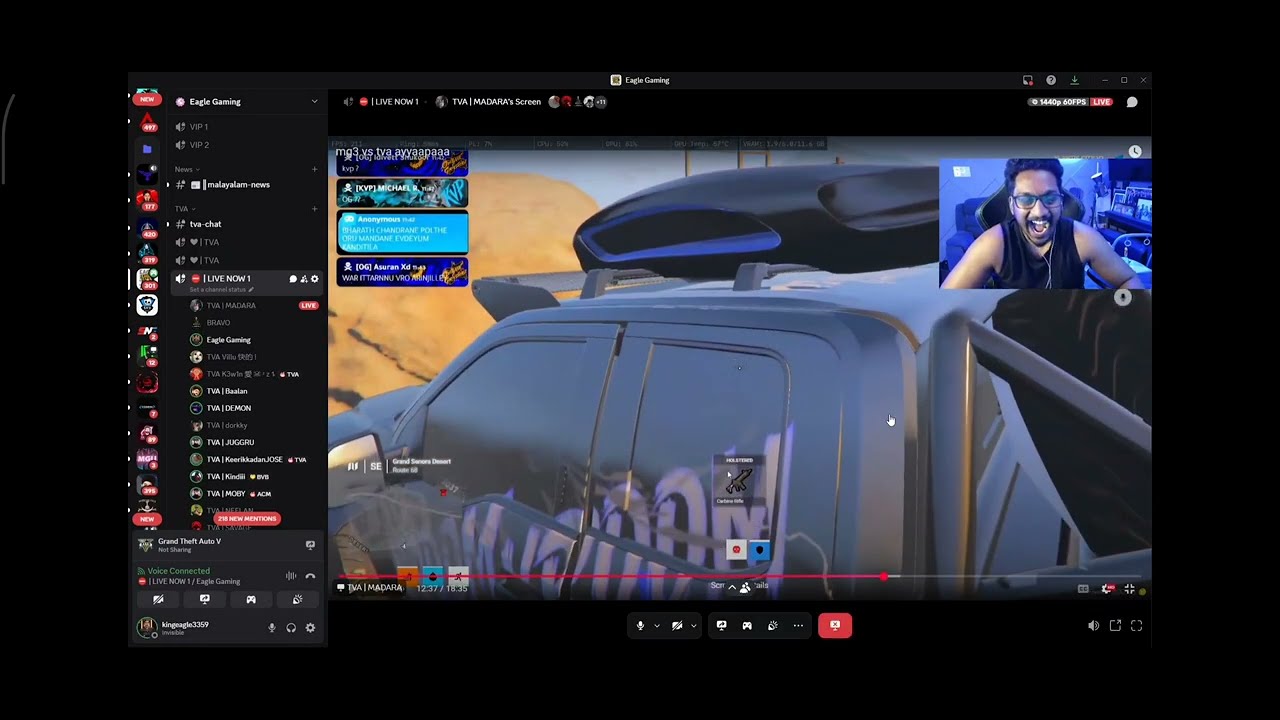Turn on camera in the voice panel
This screenshot has height=720, width=1280.
[x=158, y=600]
